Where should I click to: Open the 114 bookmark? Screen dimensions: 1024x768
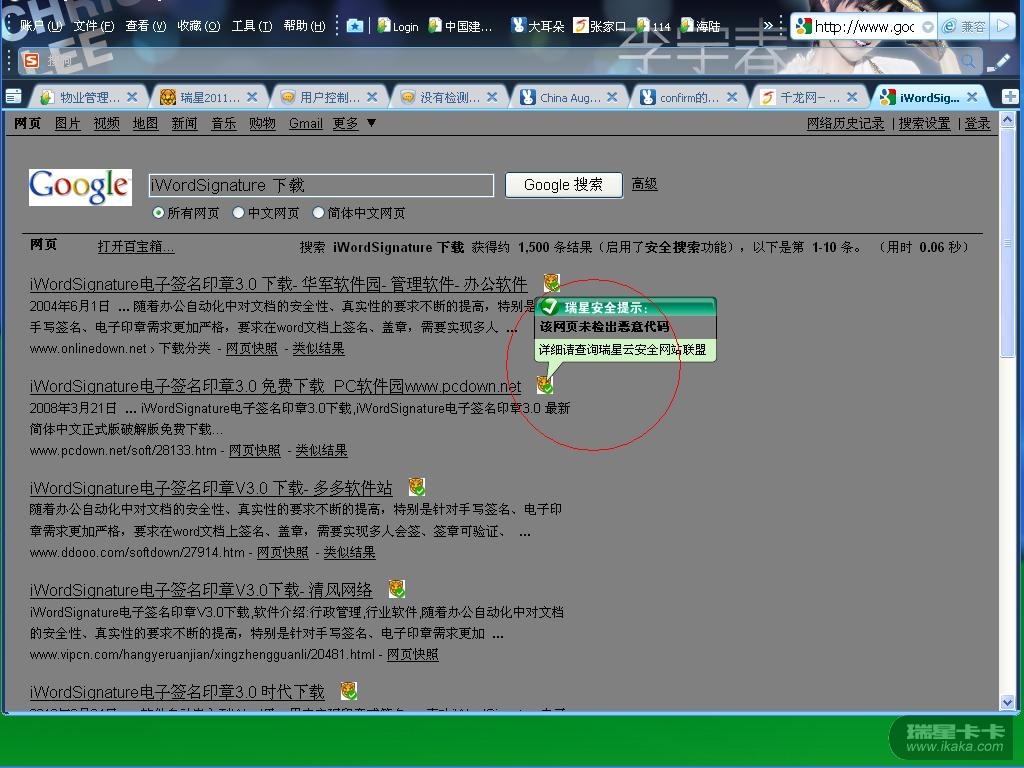pyautogui.click(x=654, y=26)
